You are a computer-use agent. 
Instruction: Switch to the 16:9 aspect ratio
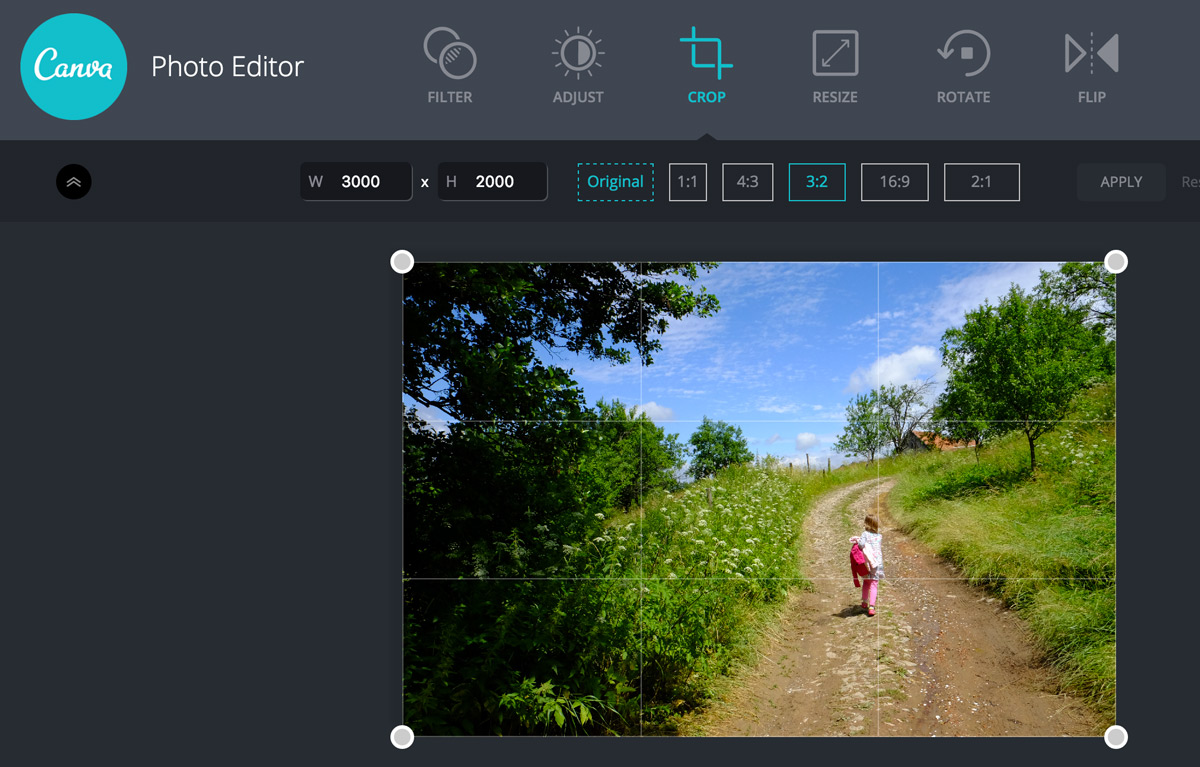tap(894, 181)
